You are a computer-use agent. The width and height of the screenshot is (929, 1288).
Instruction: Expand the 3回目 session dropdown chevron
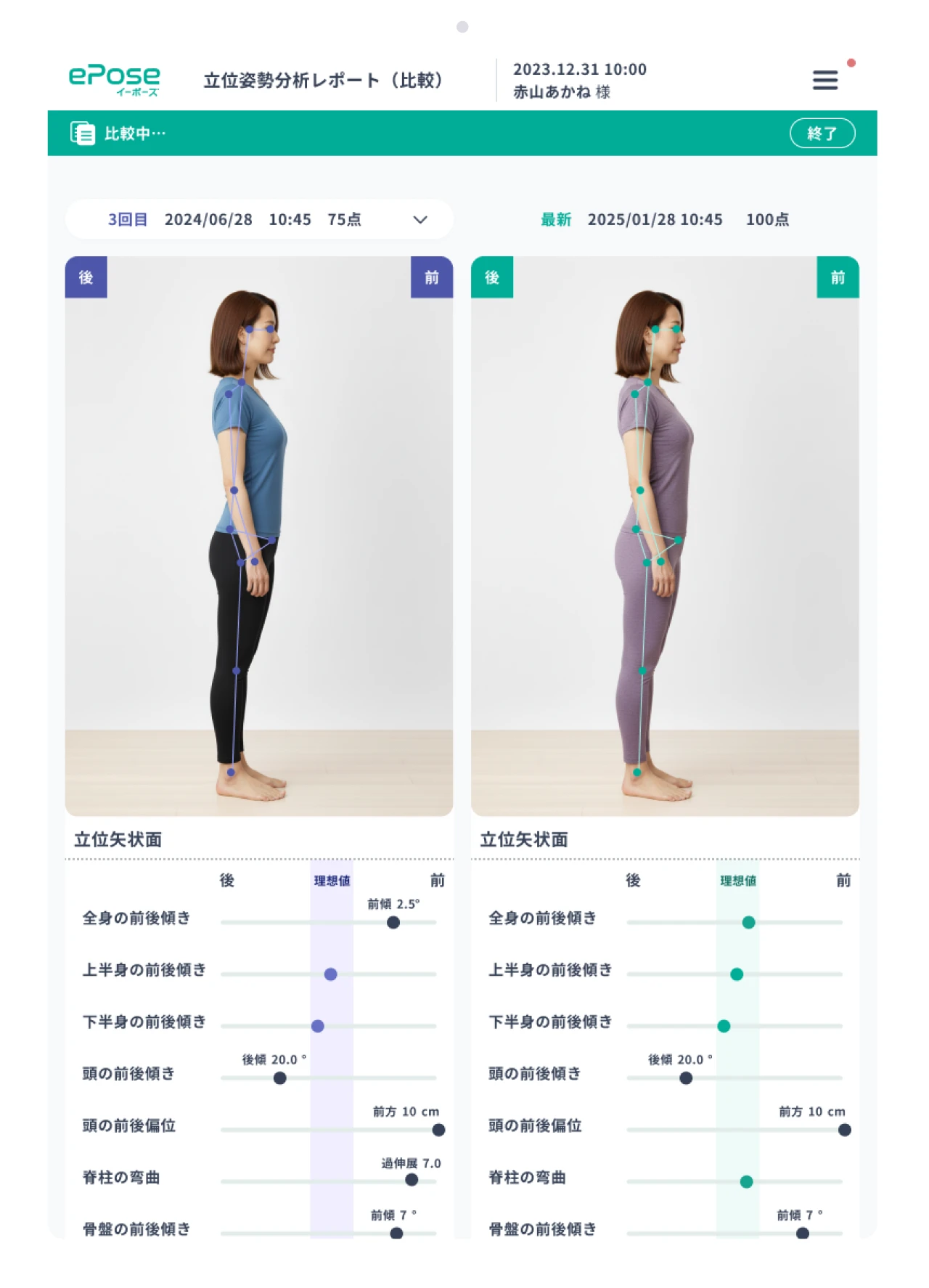(x=420, y=220)
